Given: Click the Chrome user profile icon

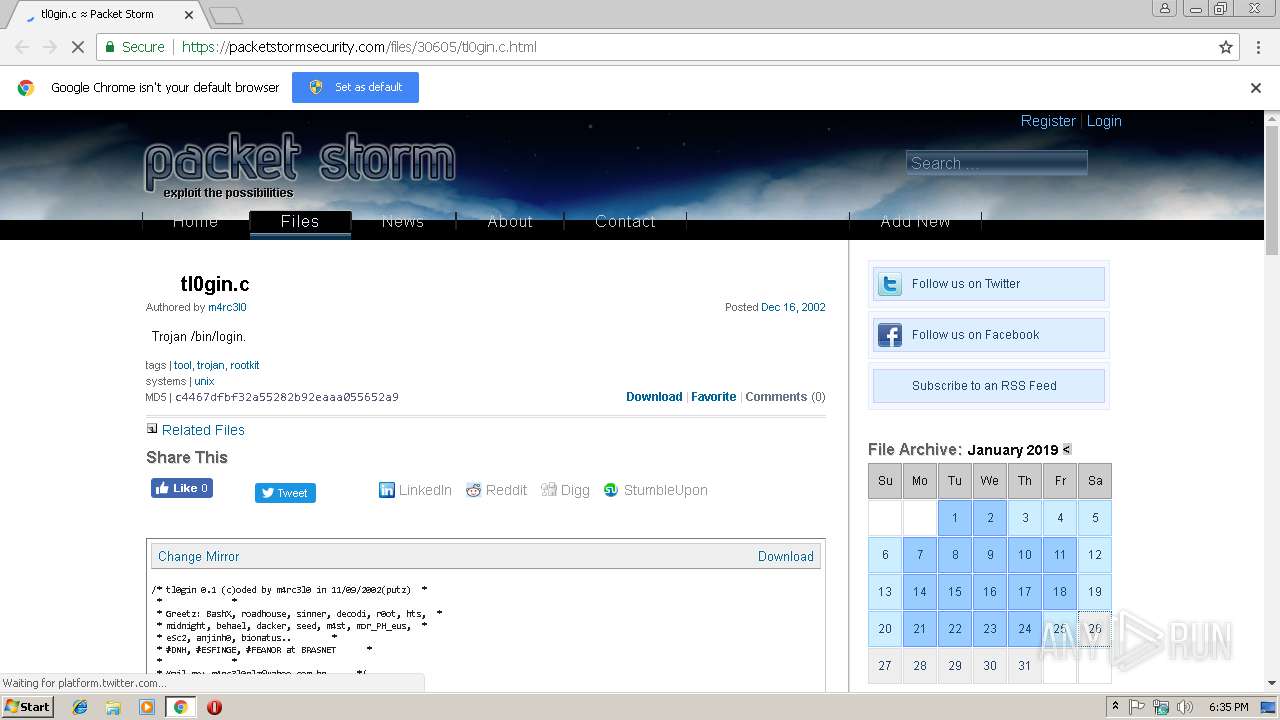Looking at the screenshot, I should (x=1165, y=8).
